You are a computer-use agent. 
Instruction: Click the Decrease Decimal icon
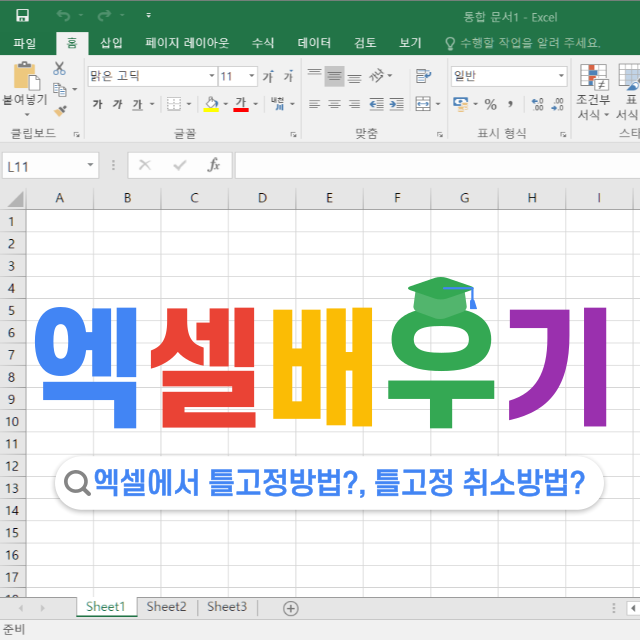[558, 104]
